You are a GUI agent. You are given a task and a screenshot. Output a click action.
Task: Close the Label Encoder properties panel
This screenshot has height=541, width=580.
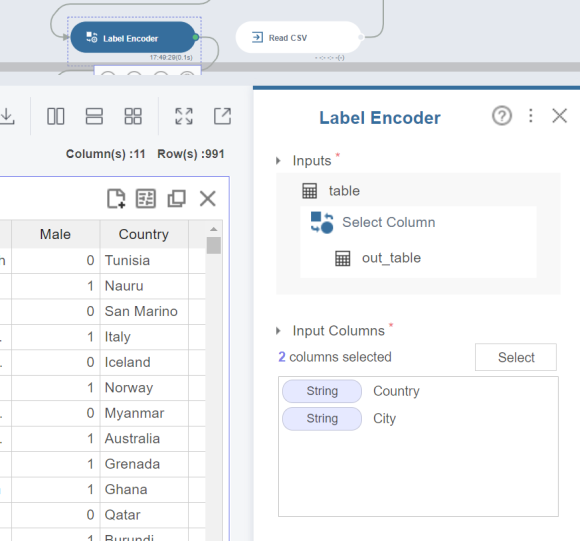click(x=559, y=116)
